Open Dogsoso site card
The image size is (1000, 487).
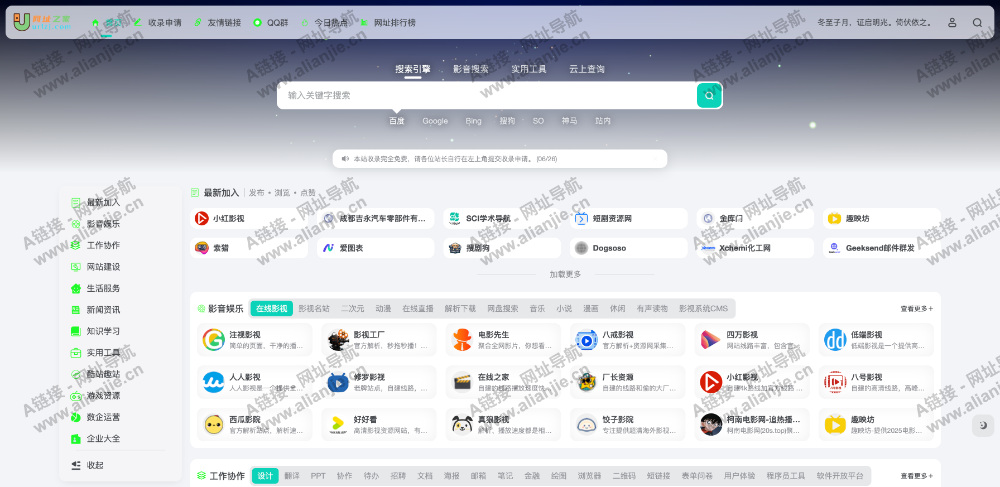coord(629,248)
